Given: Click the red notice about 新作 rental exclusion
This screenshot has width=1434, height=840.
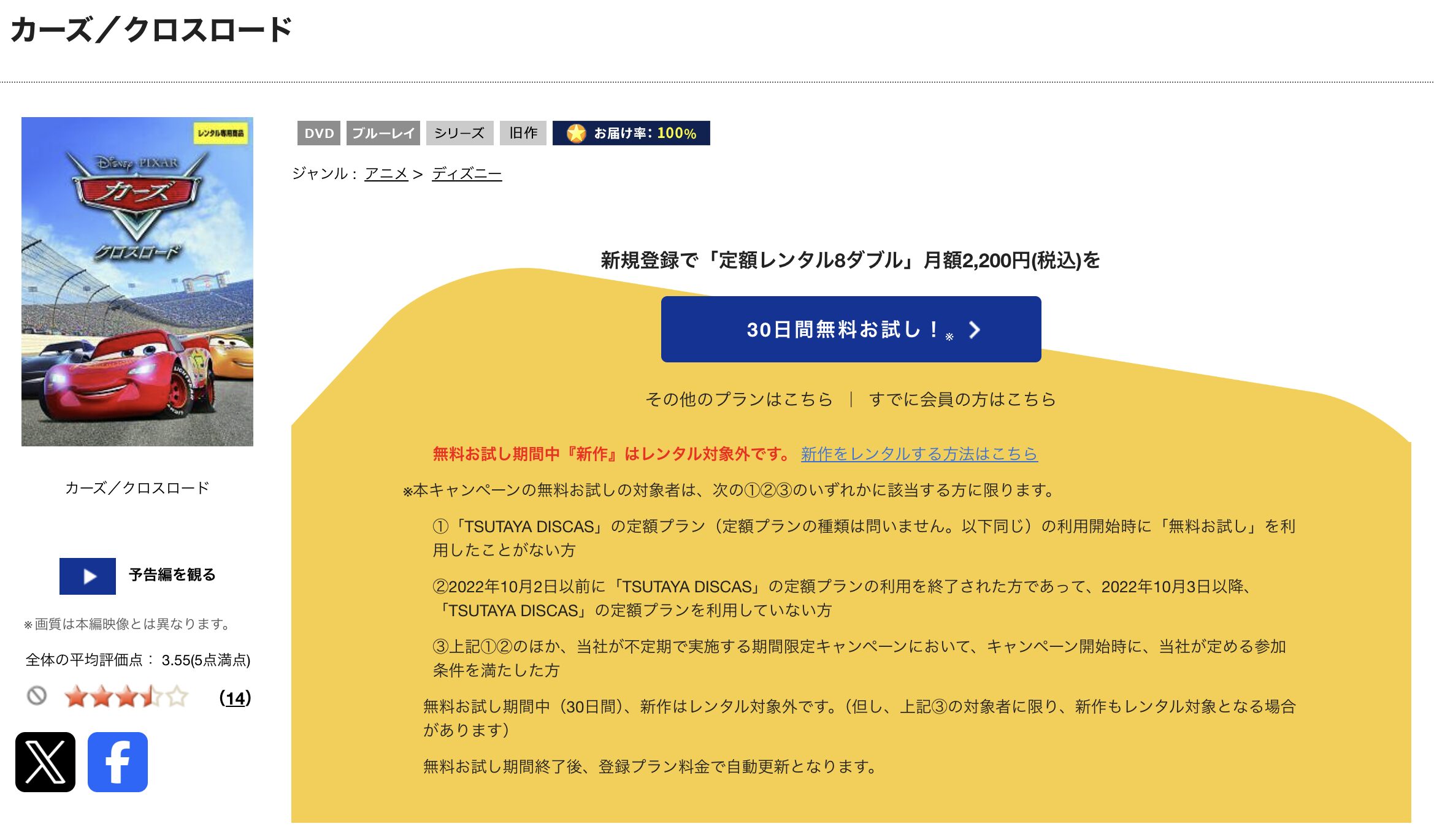Looking at the screenshot, I should (612, 454).
